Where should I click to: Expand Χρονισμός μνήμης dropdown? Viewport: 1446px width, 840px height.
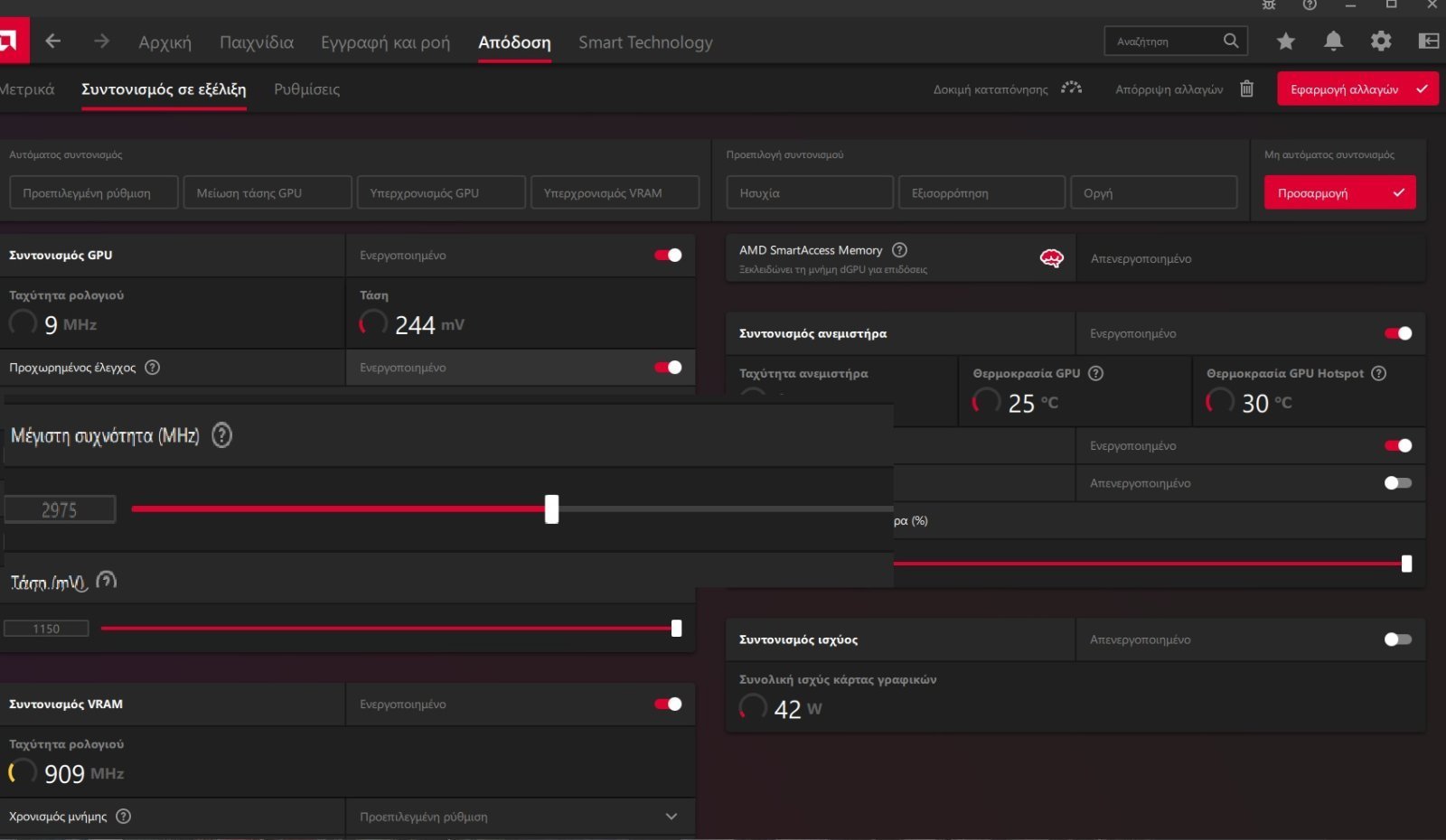click(x=671, y=817)
